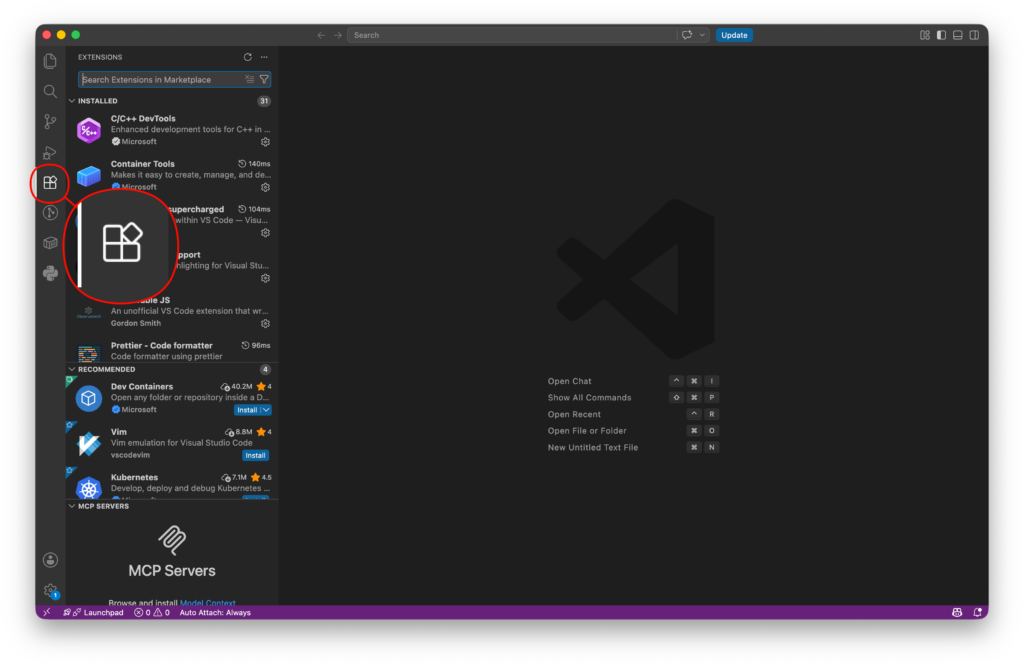Install the Vim extension
This screenshot has width=1024, height=666.
click(255, 455)
